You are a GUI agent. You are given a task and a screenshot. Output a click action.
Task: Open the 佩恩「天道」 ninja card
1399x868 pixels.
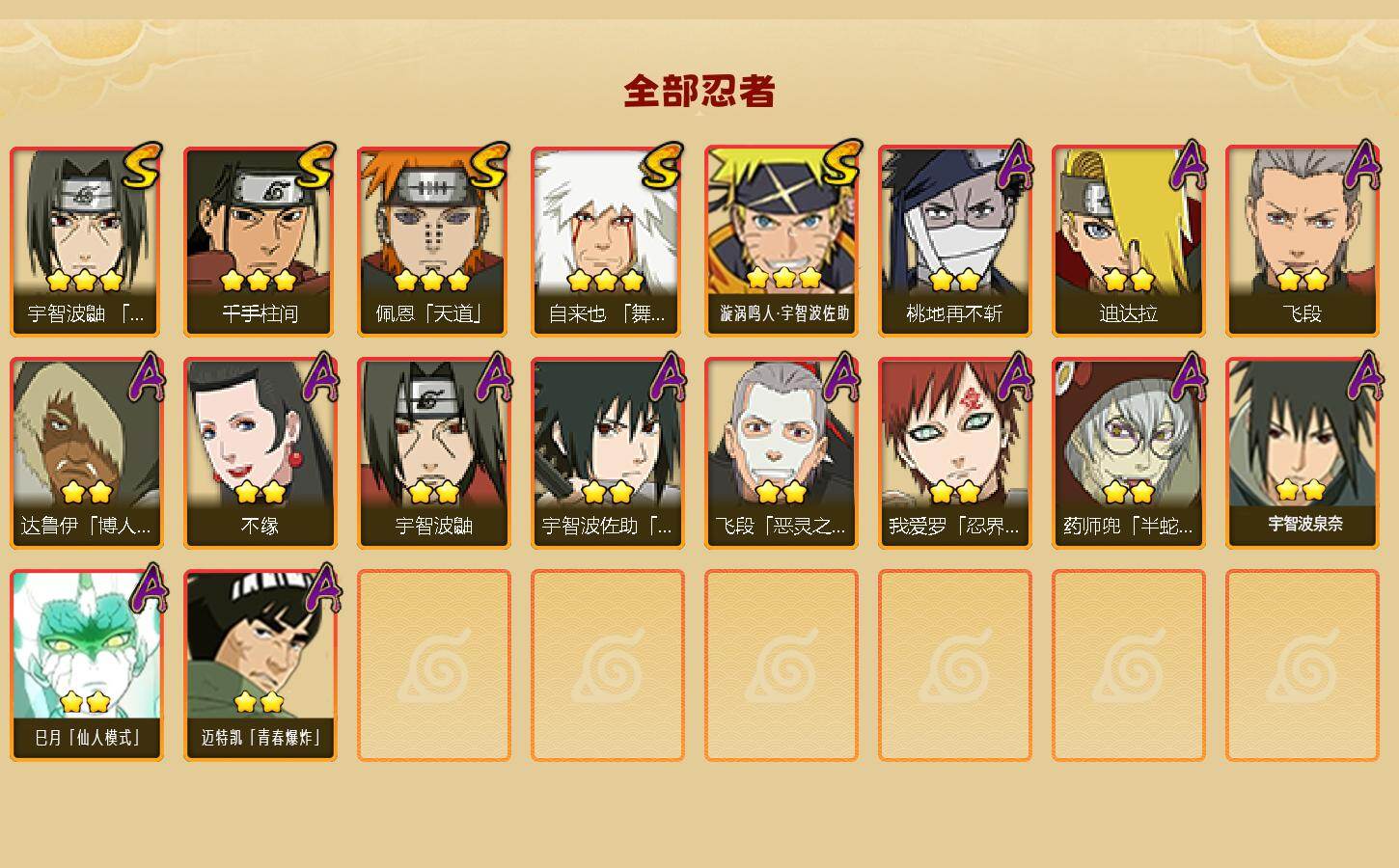[433, 241]
